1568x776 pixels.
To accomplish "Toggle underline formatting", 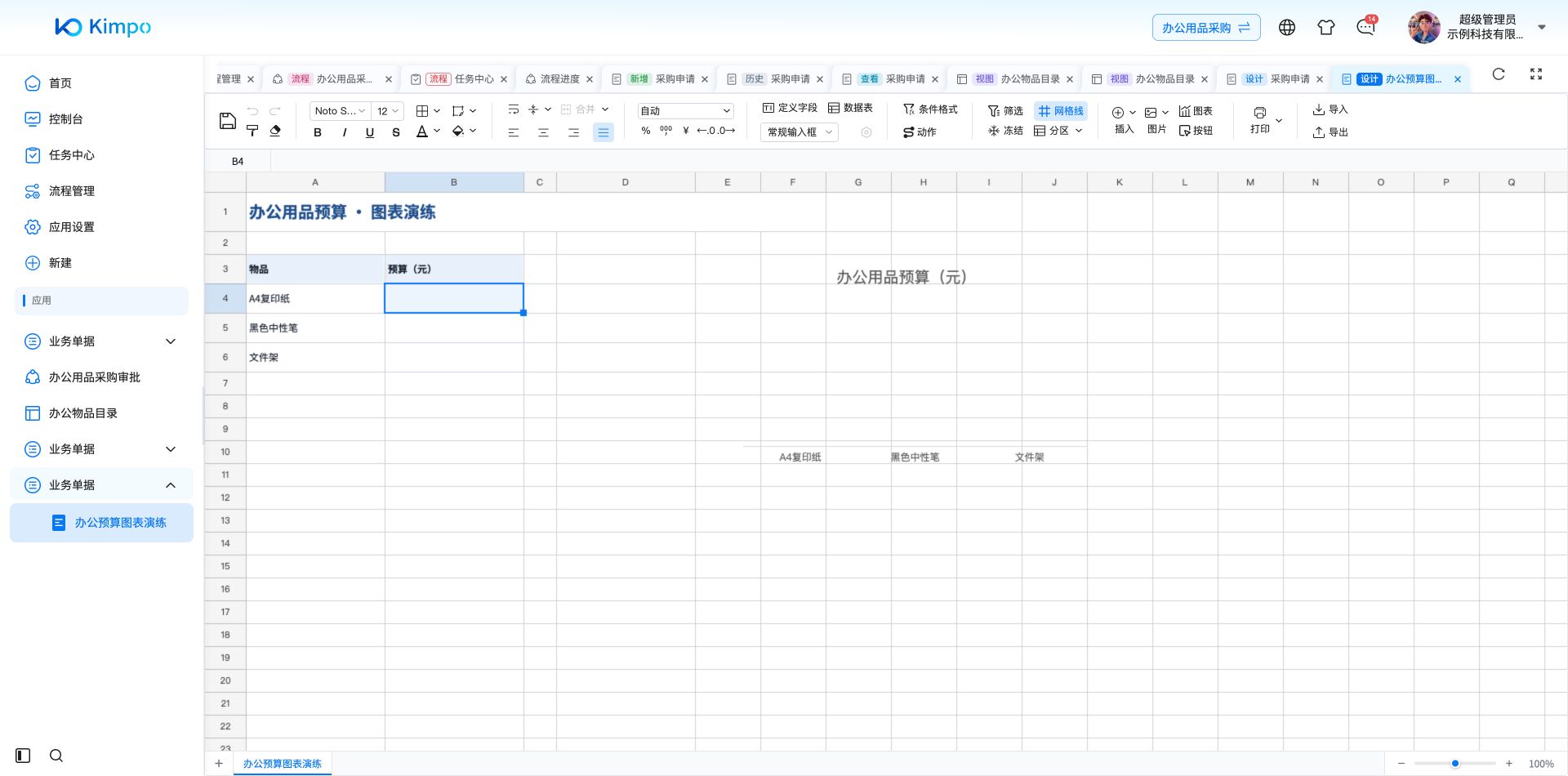I will pyautogui.click(x=370, y=132).
